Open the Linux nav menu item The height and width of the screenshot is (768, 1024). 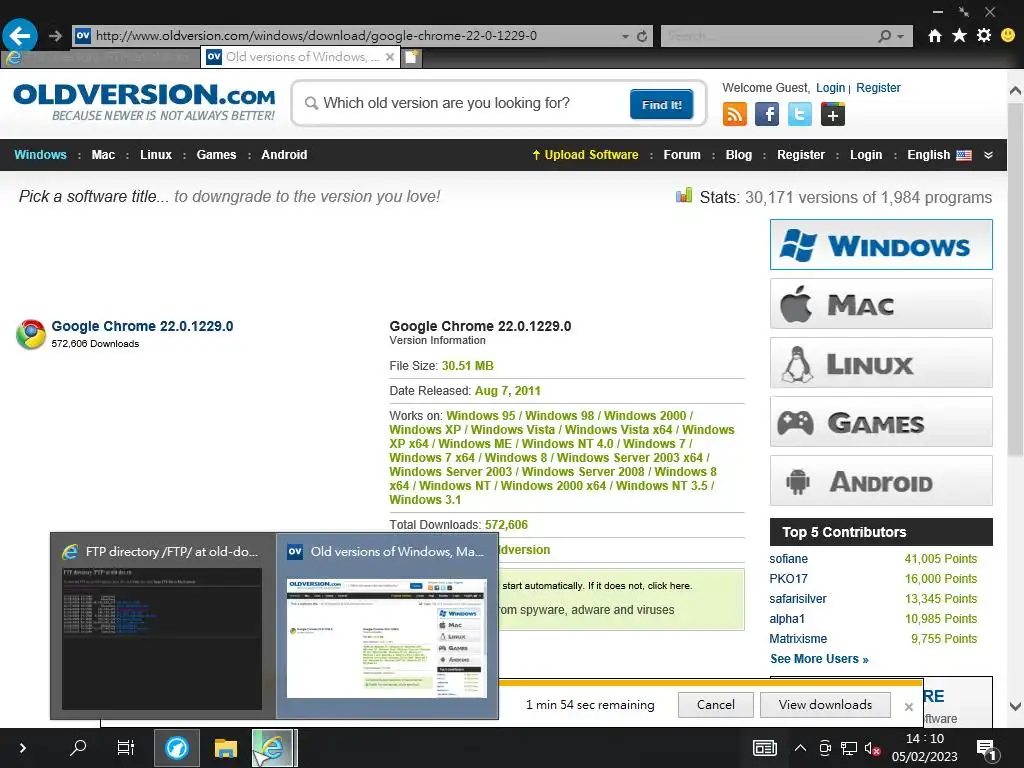156,155
